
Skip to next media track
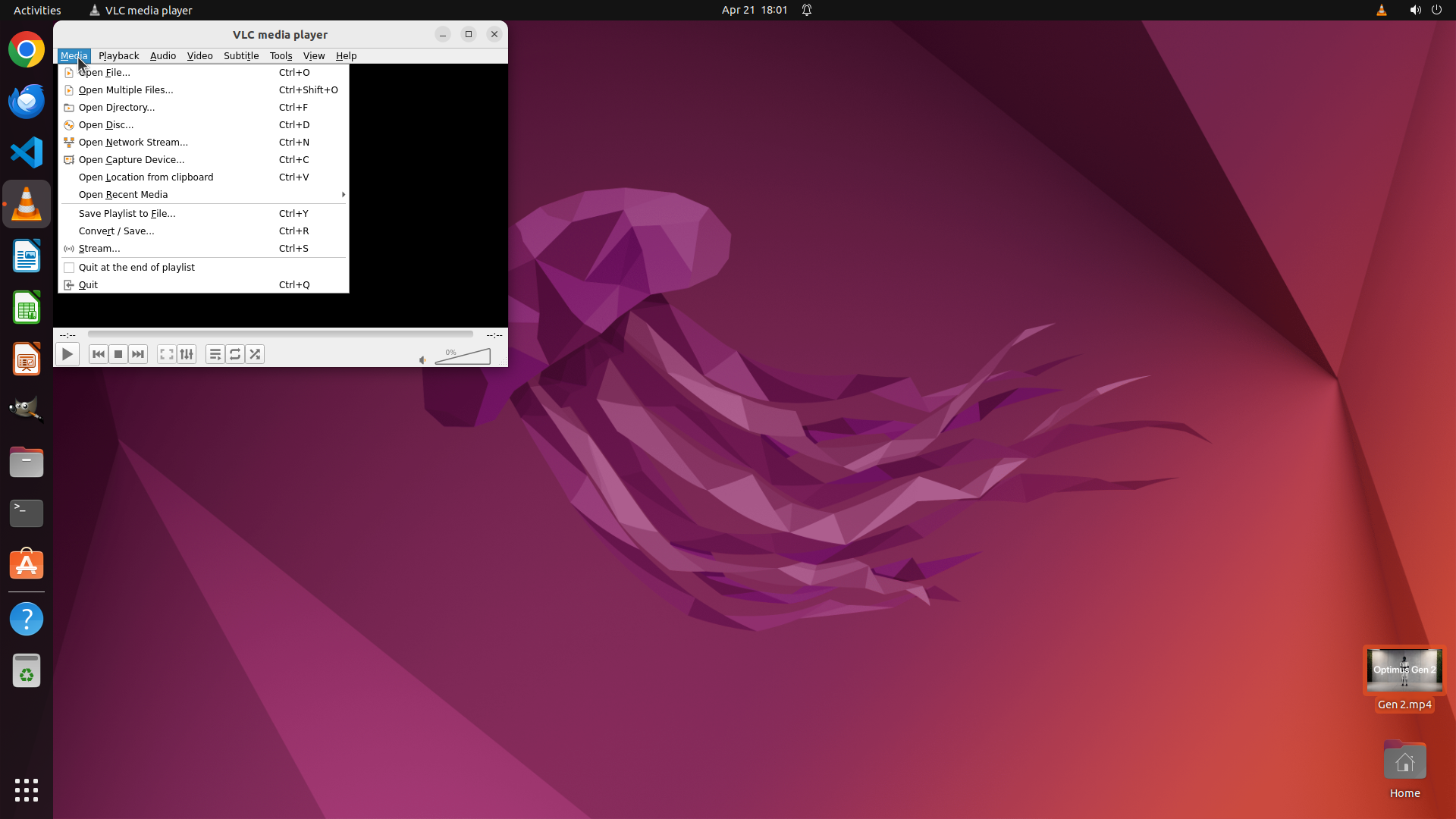coord(138,354)
